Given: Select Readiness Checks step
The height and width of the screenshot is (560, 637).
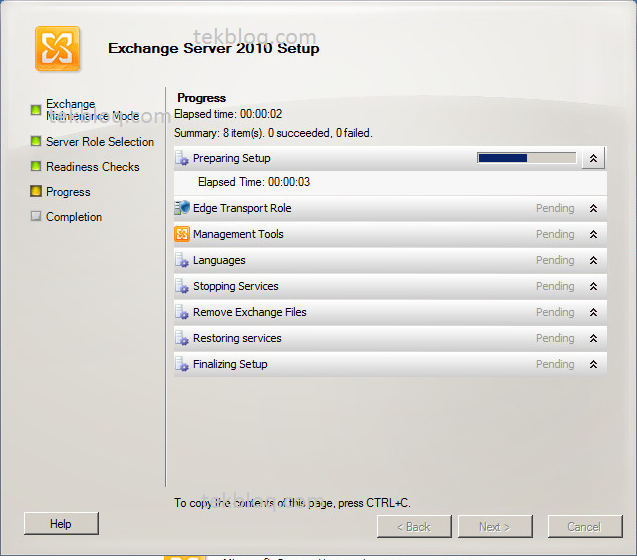Looking at the screenshot, I should 93,167.
